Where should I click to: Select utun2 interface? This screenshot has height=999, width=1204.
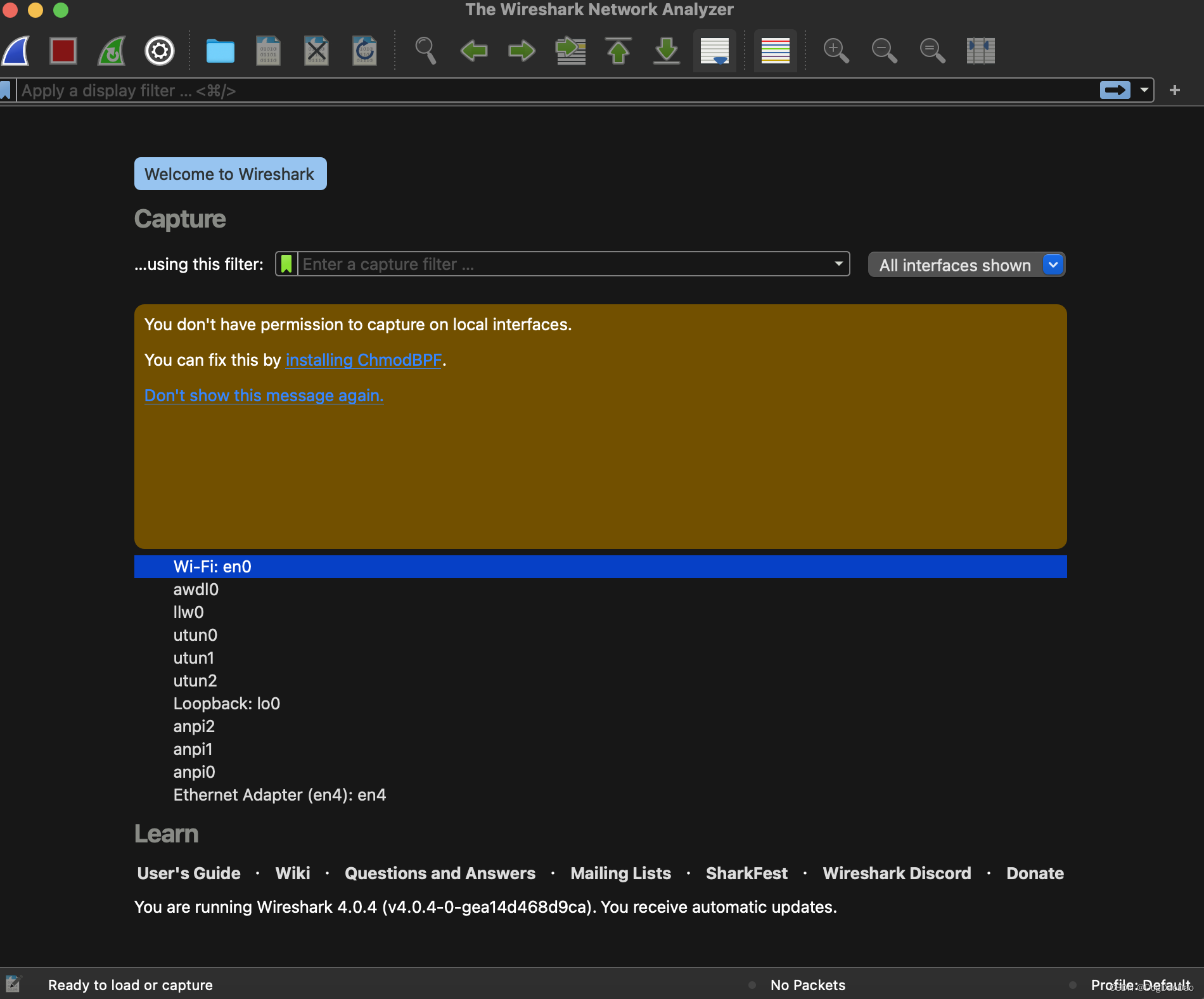pos(601,681)
